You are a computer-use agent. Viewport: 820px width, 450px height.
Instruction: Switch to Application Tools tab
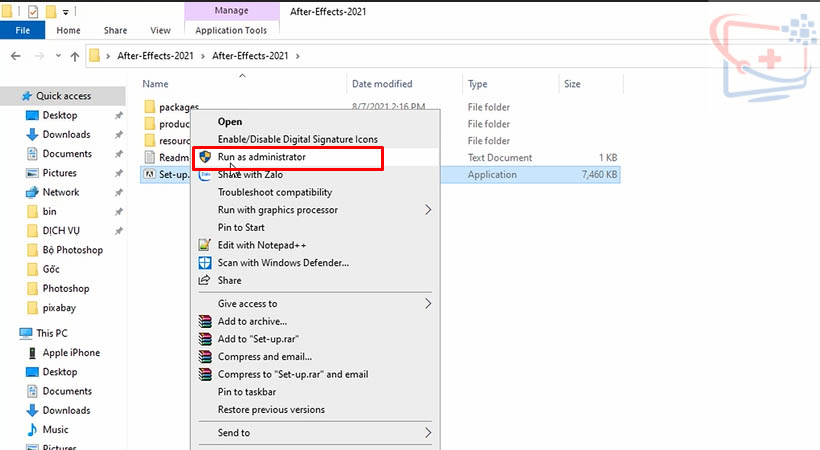232,30
